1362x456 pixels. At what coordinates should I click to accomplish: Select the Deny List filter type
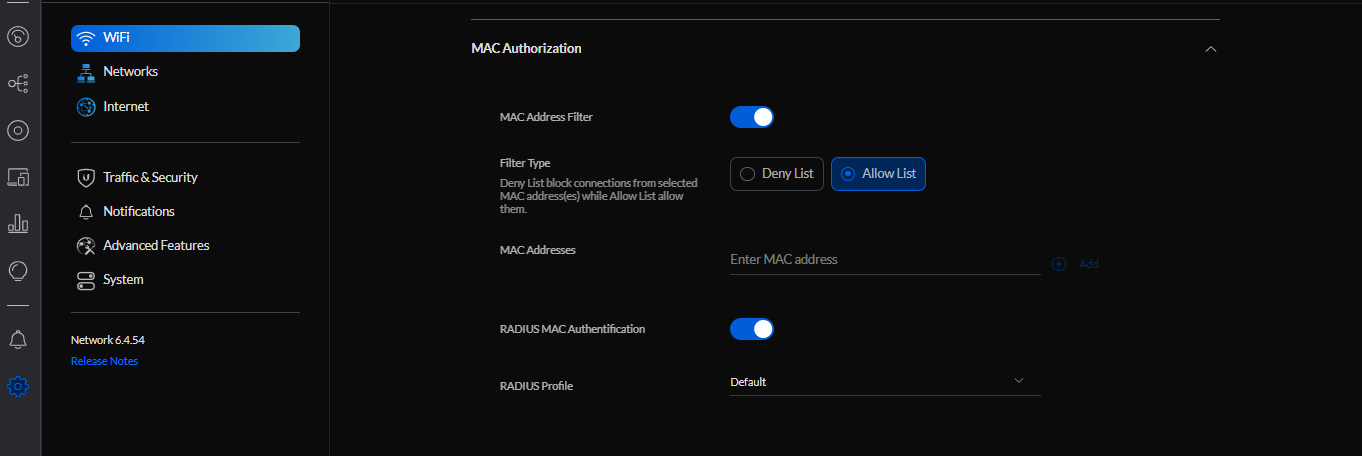[777, 174]
